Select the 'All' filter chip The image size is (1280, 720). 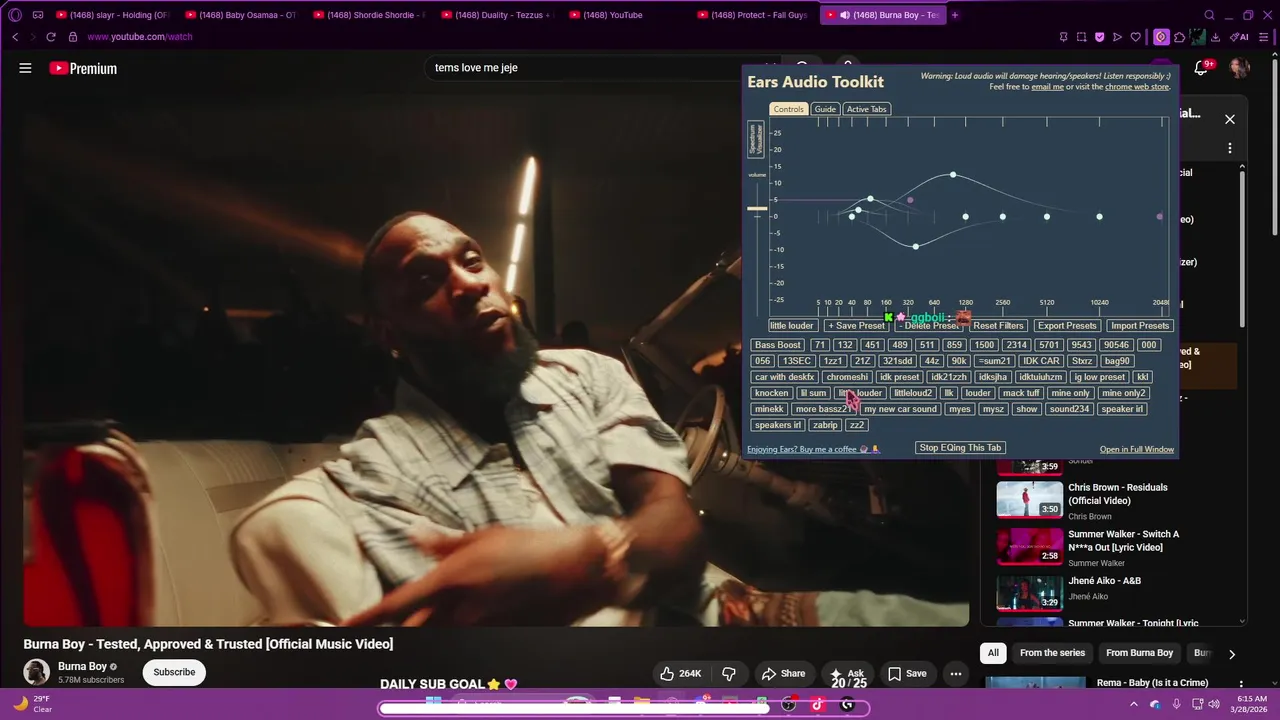(x=993, y=653)
